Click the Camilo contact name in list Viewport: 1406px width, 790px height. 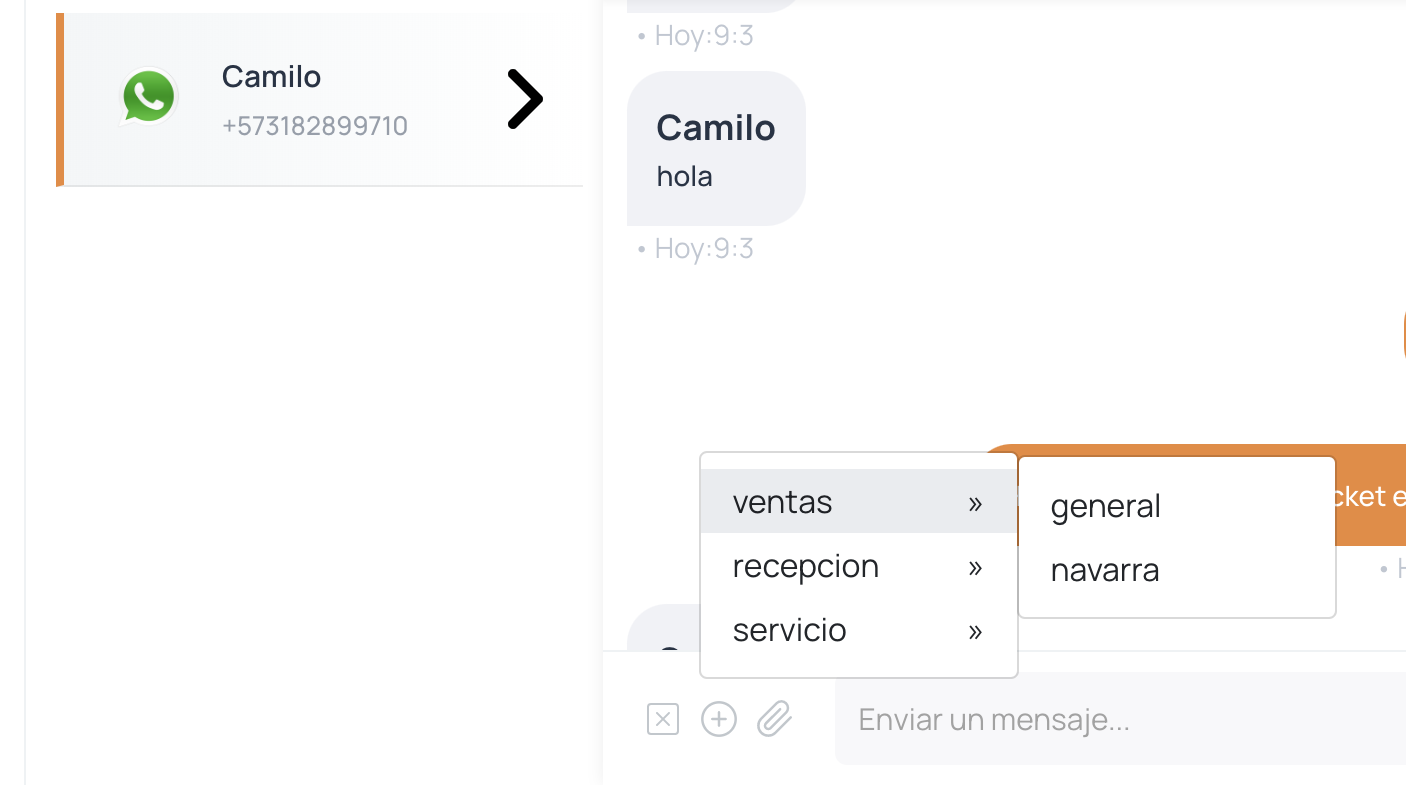(x=271, y=76)
